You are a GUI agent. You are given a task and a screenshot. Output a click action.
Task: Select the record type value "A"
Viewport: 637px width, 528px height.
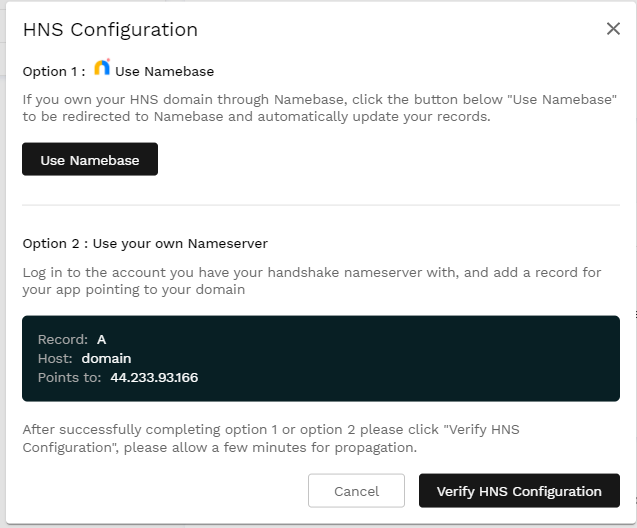tap(102, 340)
